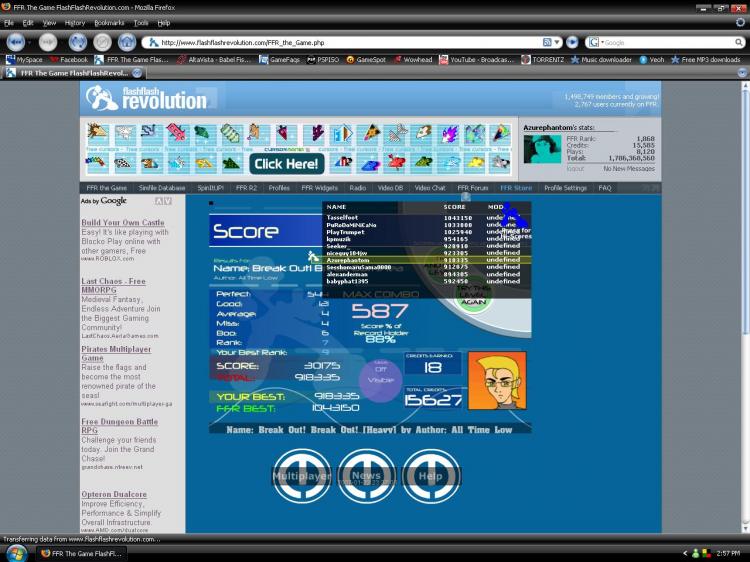The image size is (750, 562).
Task: Click the Go arrow beside address bar
Action: click(573, 43)
